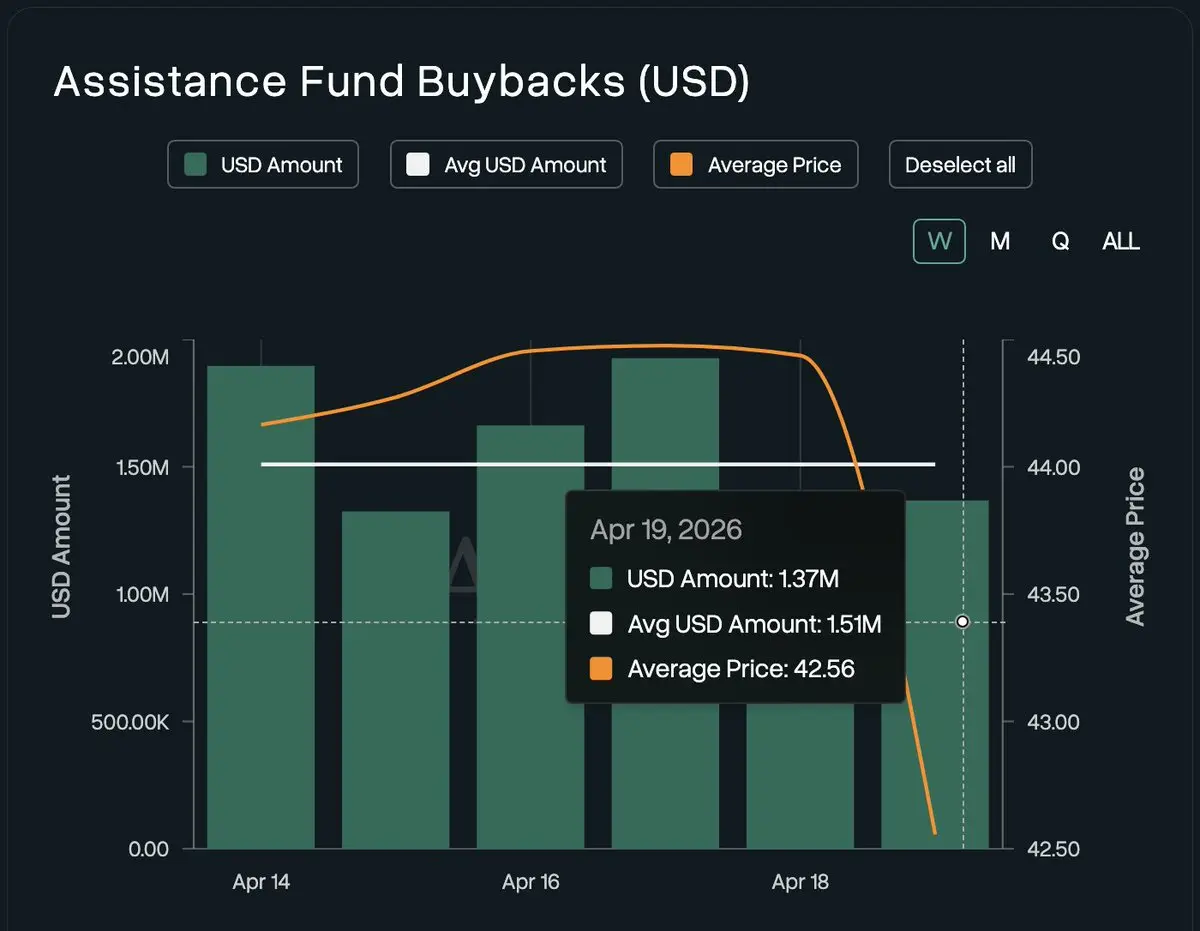The height and width of the screenshot is (931, 1200).
Task: Toggle the USD Amount legend series
Action: [263, 165]
